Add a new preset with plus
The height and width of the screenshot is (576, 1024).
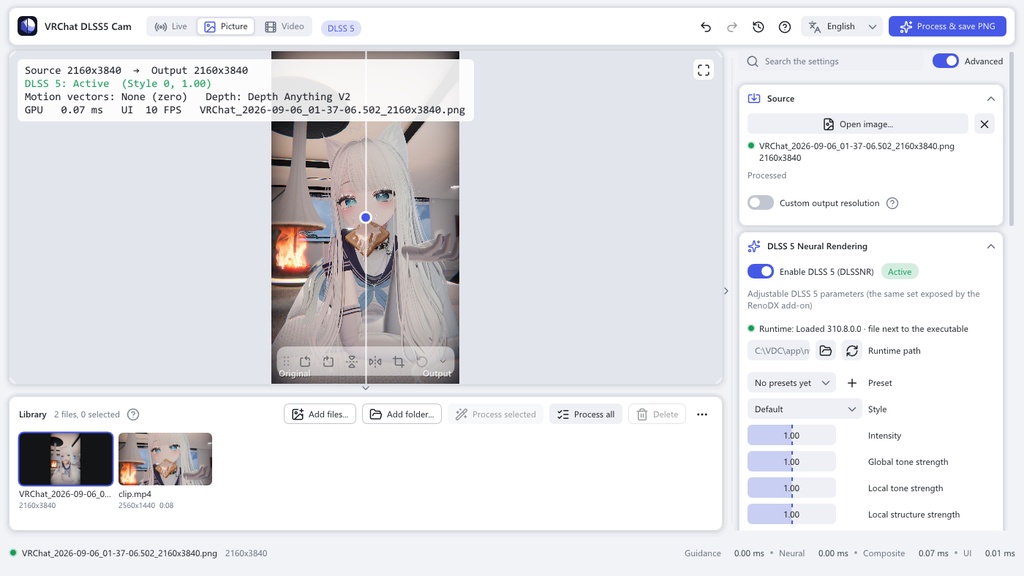[x=852, y=383]
